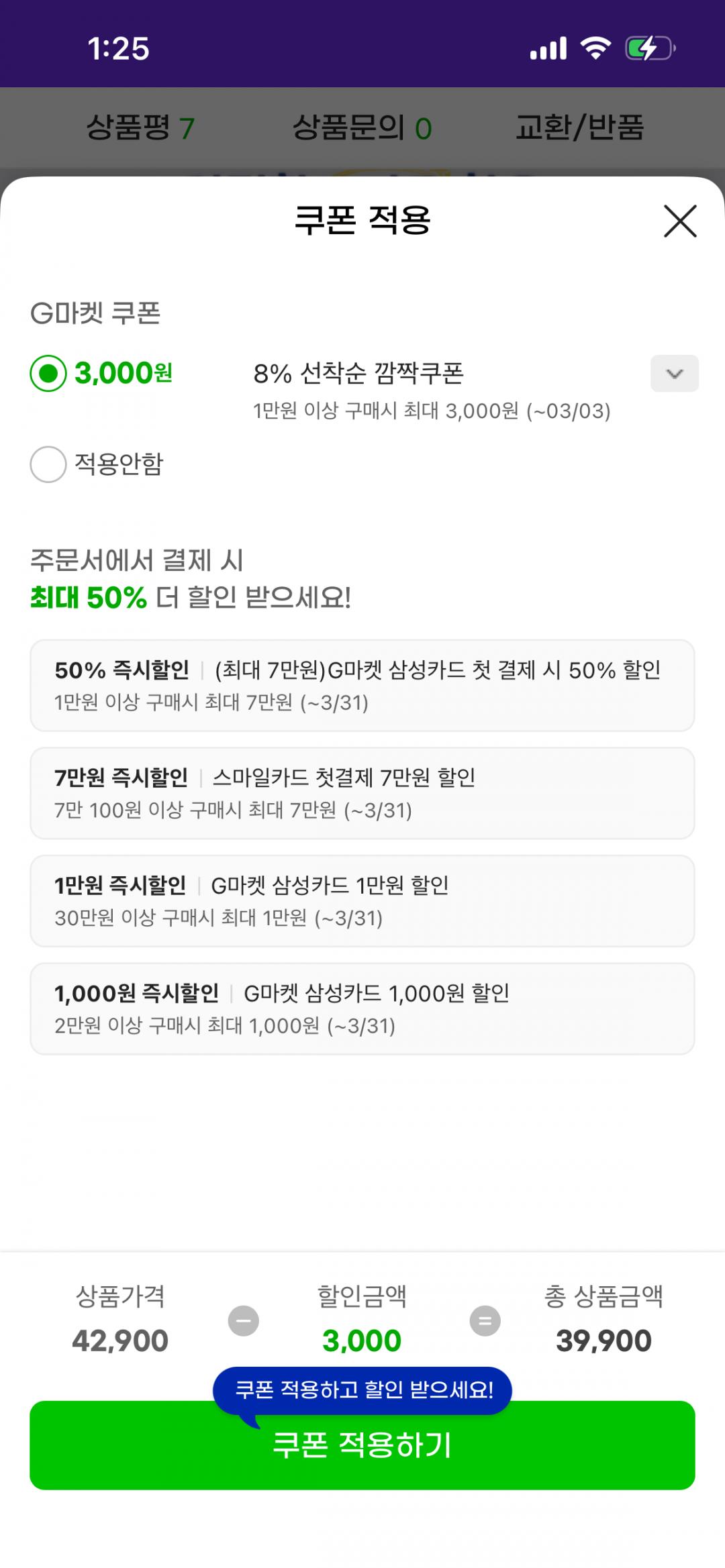Select the 3,000원 coupon radio button
The height and width of the screenshot is (1568, 725).
tap(48, 373)
